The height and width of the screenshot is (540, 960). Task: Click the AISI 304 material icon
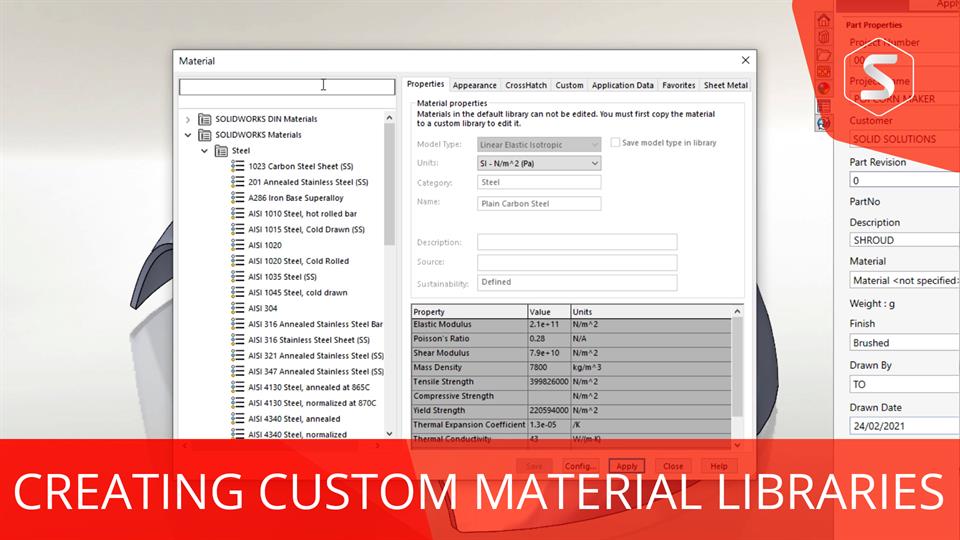(x=238, y=309)
